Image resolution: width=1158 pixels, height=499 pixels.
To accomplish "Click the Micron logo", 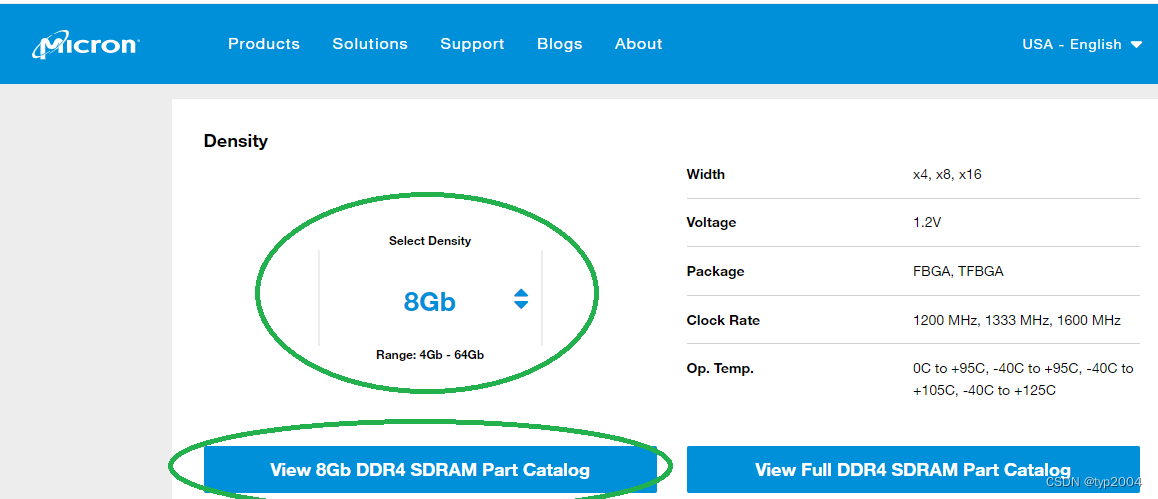I will point(85,44).
